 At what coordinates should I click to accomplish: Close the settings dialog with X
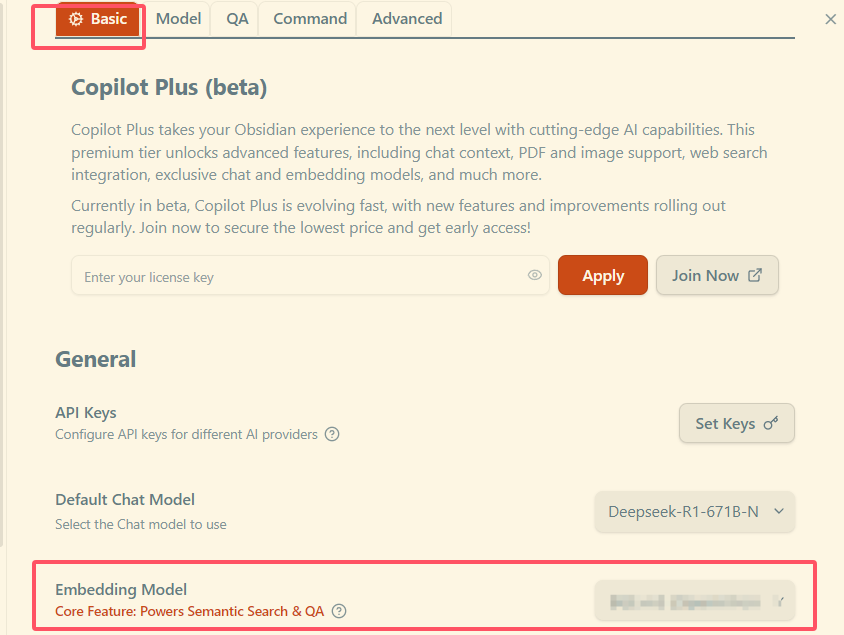pos(831,19)
